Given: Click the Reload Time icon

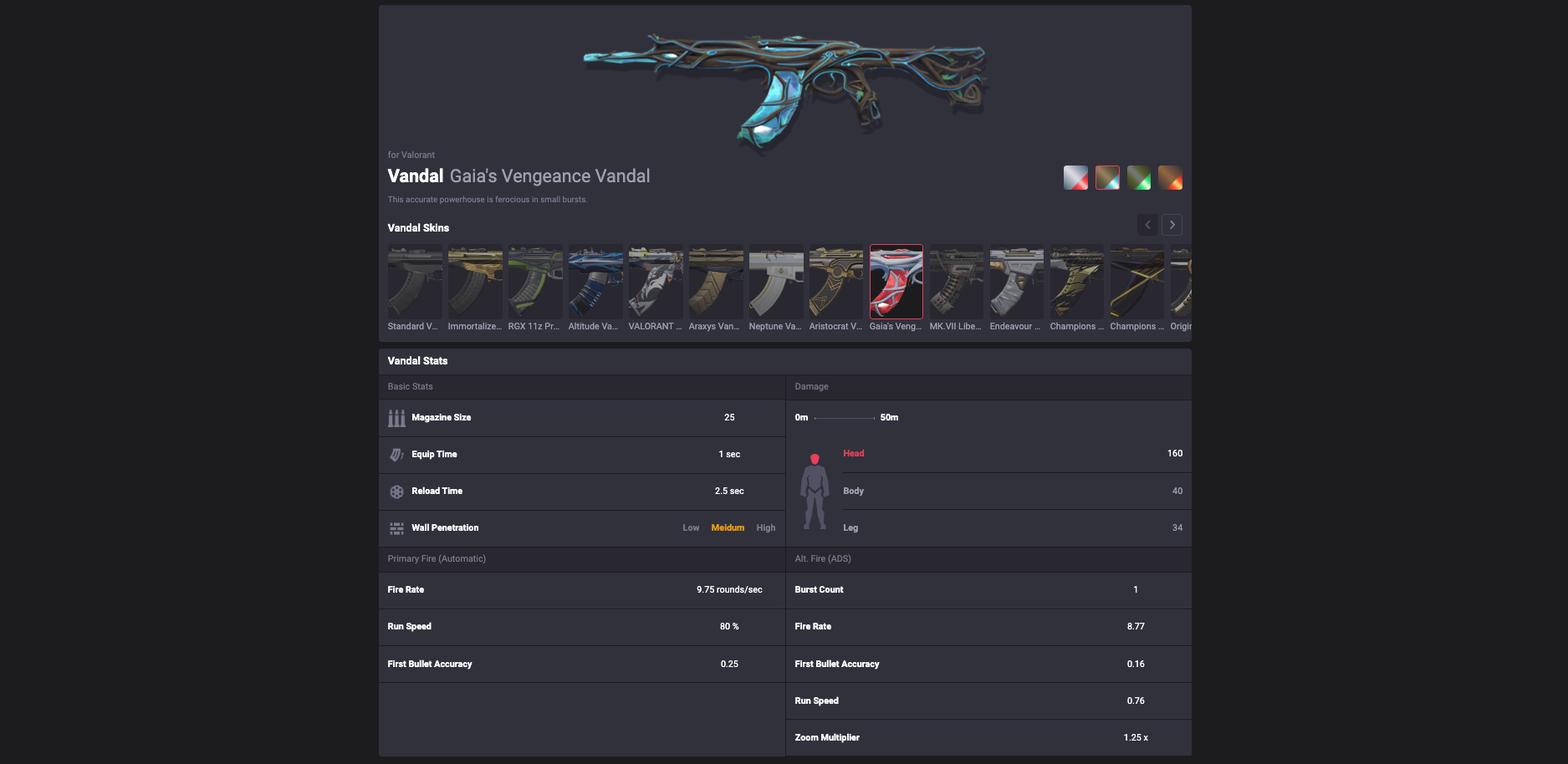Looking at the screenshot, I should click(396, 492).
